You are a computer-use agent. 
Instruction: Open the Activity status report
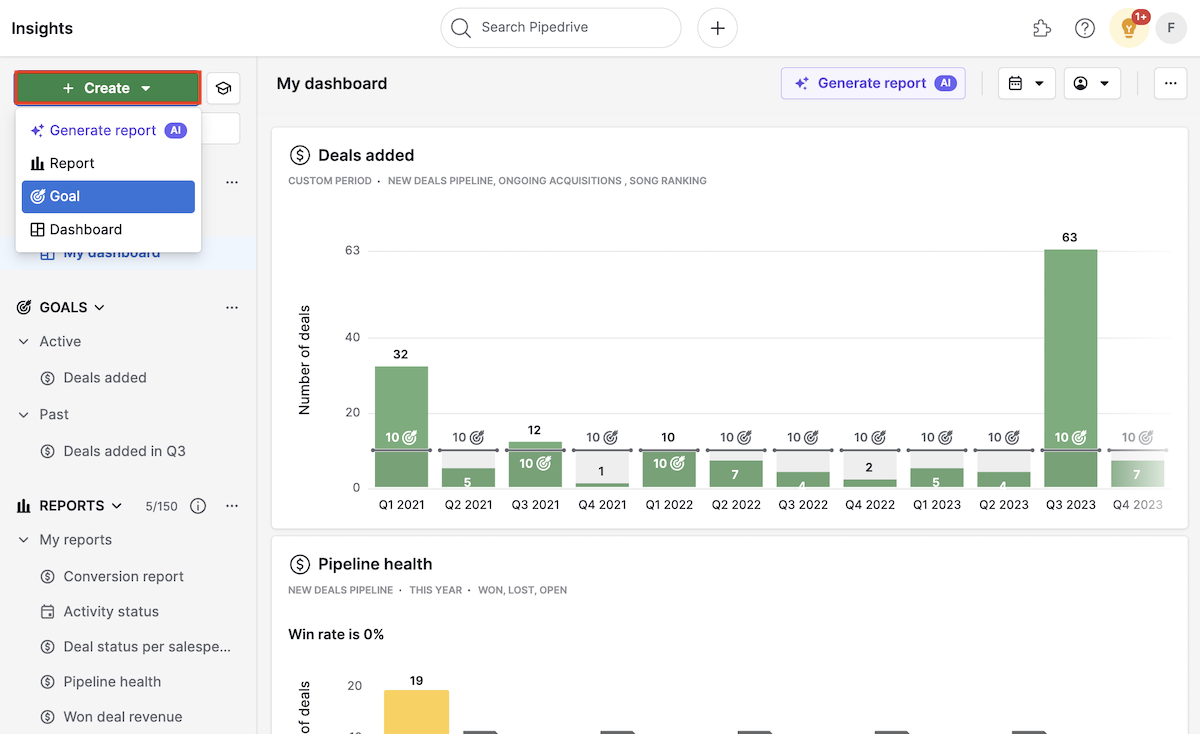point(111,611)
